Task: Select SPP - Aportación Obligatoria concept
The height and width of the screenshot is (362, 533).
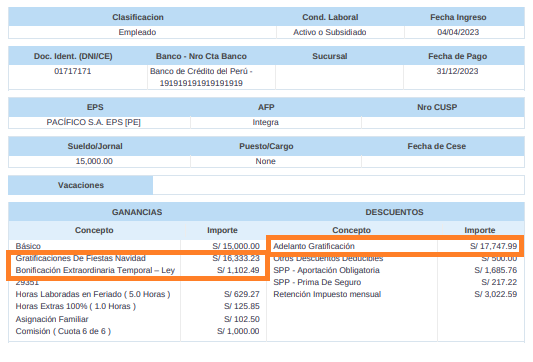Action: 326,270
